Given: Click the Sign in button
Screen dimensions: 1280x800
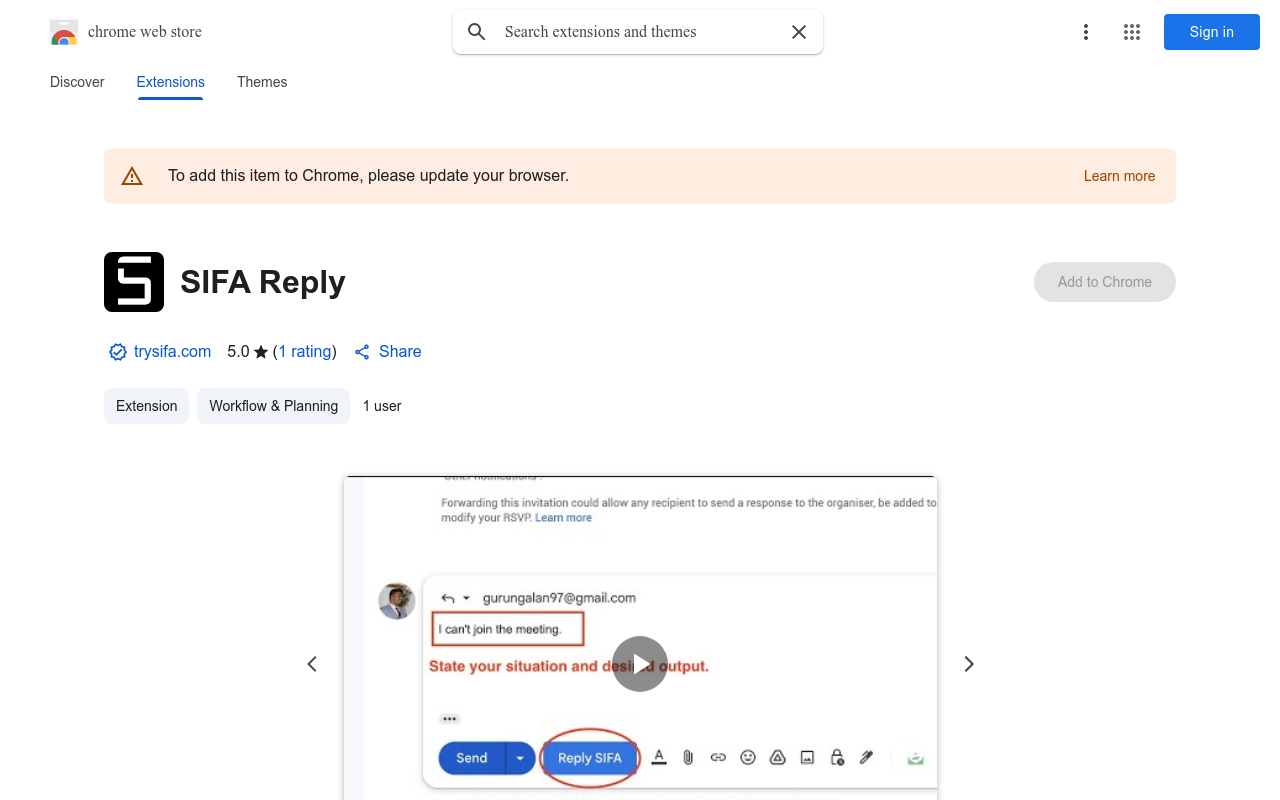Looking at the screenshot, I should [1212, 32].
